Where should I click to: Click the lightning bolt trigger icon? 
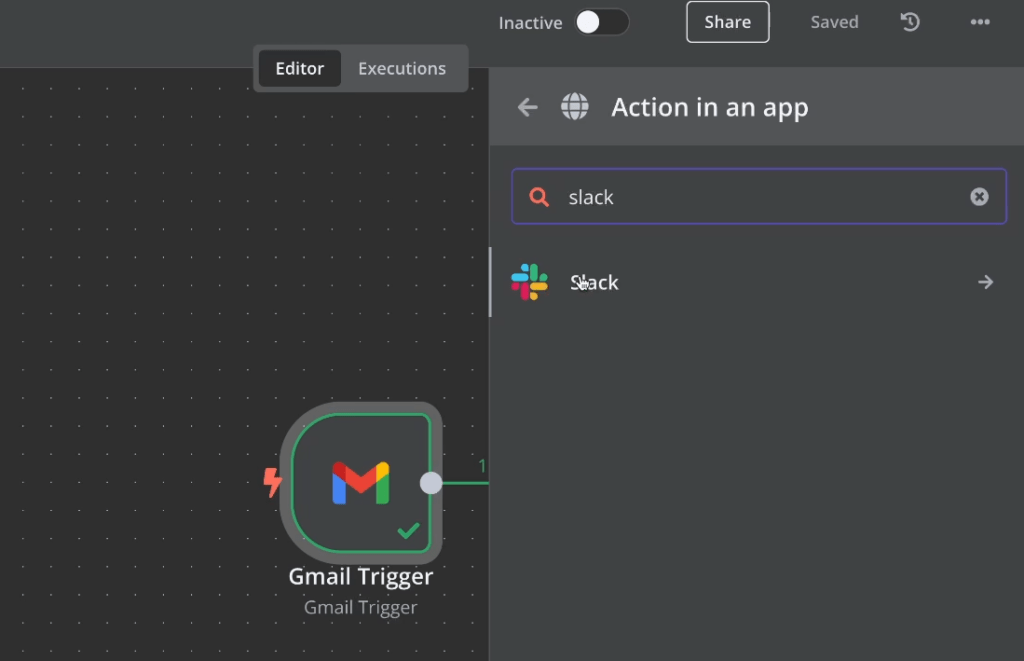pyautogui.click(x=272, y=482)
